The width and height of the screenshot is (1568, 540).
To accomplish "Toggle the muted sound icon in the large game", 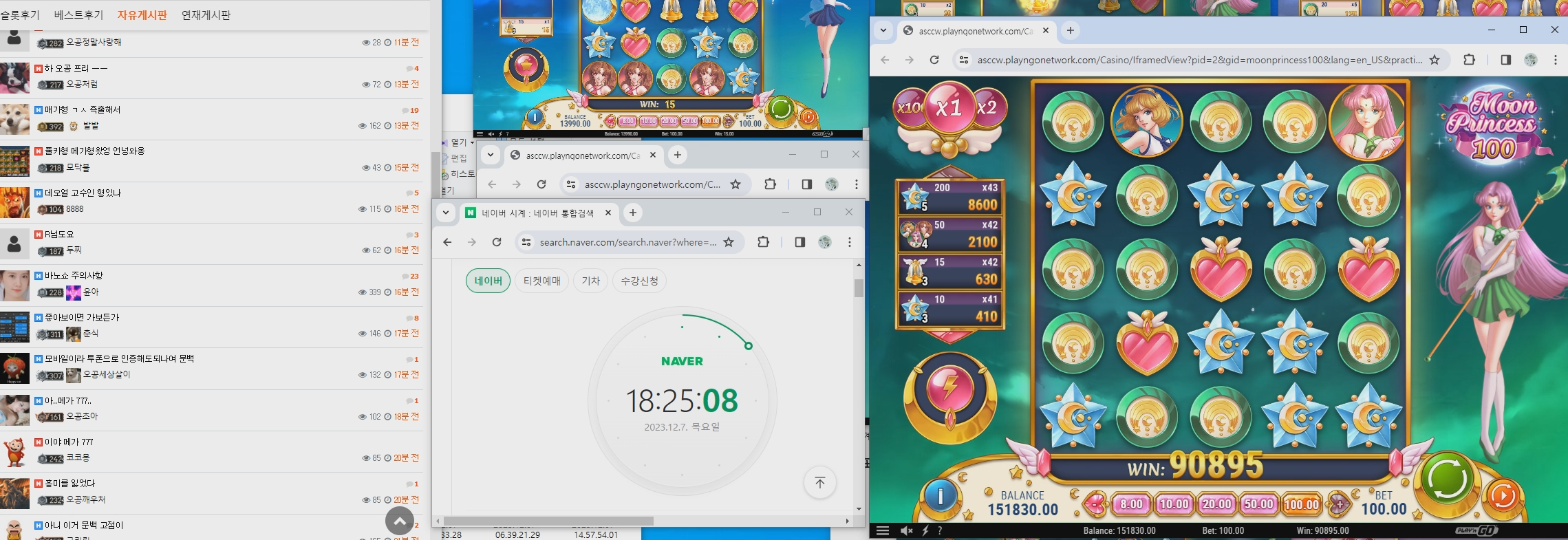I will [x=907, y=530].
